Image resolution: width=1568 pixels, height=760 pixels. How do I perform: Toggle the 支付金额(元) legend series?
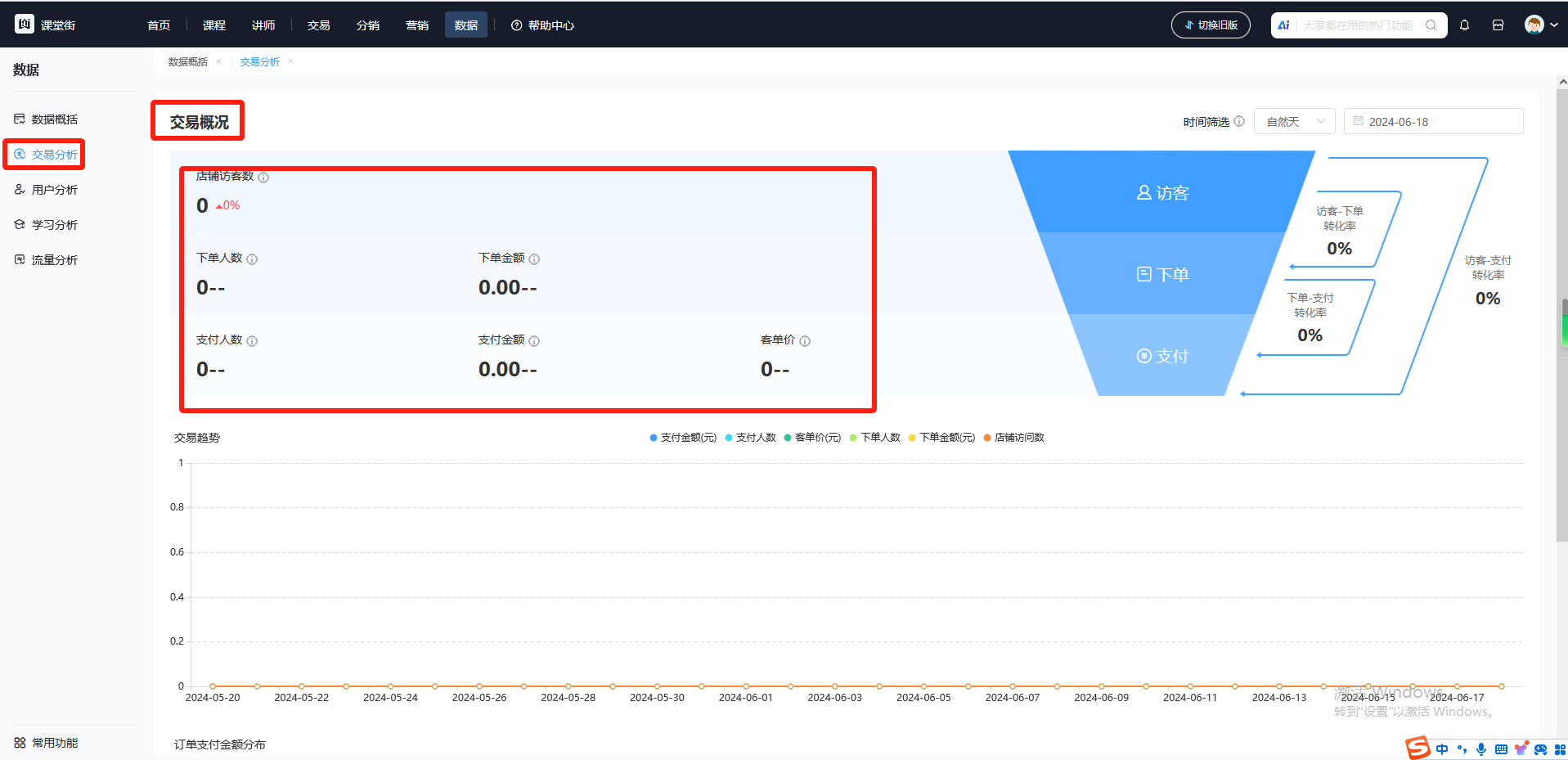click(683, 438)
